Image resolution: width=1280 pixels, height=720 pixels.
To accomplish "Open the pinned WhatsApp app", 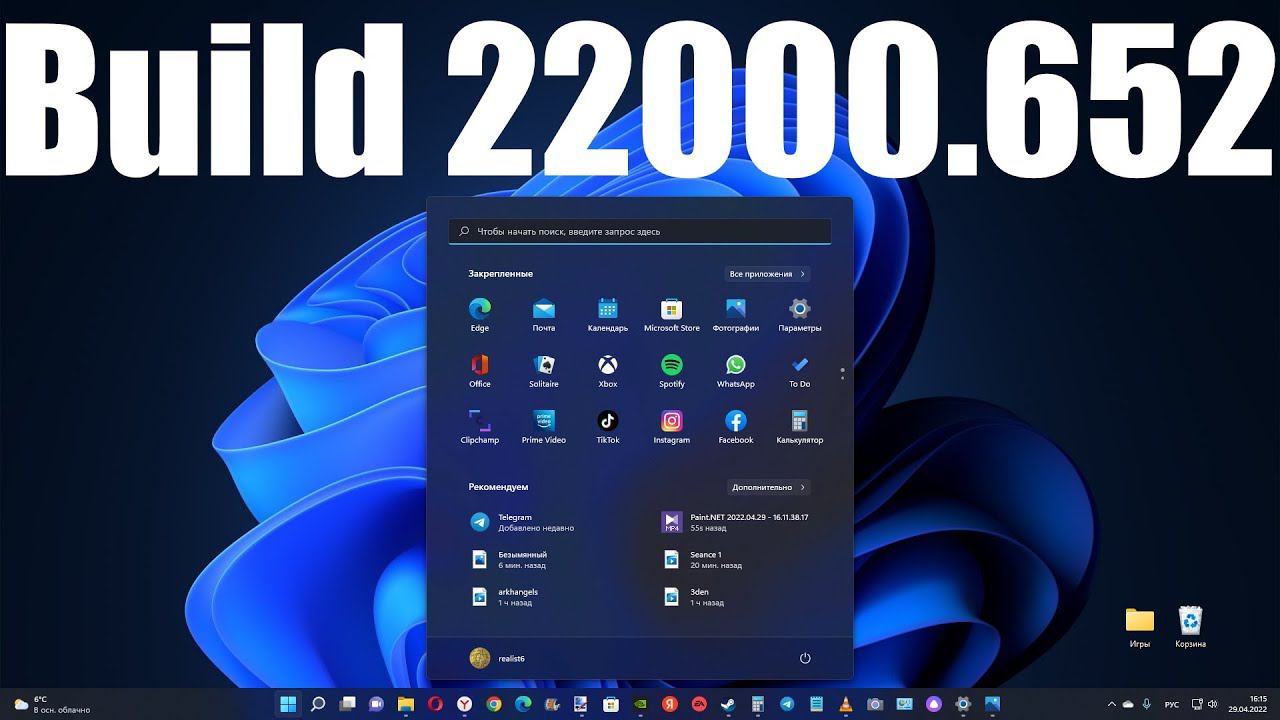I will 736,370.
